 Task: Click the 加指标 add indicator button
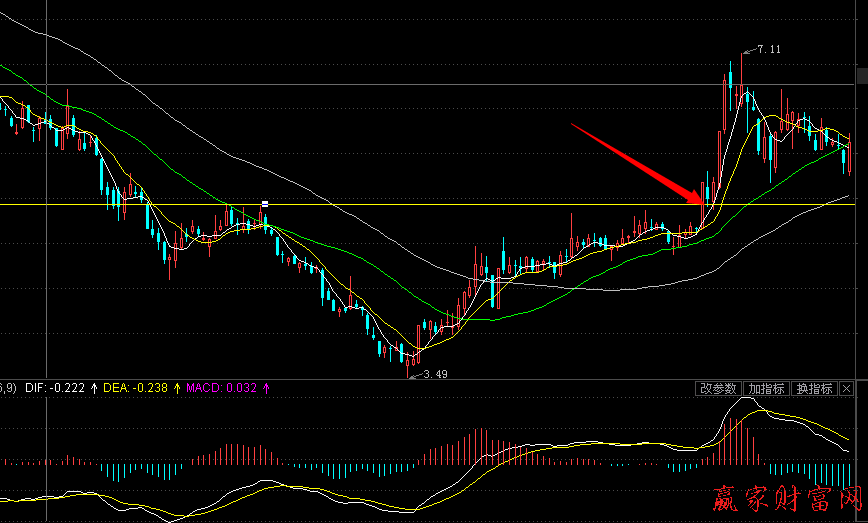[x=766, y=388]
